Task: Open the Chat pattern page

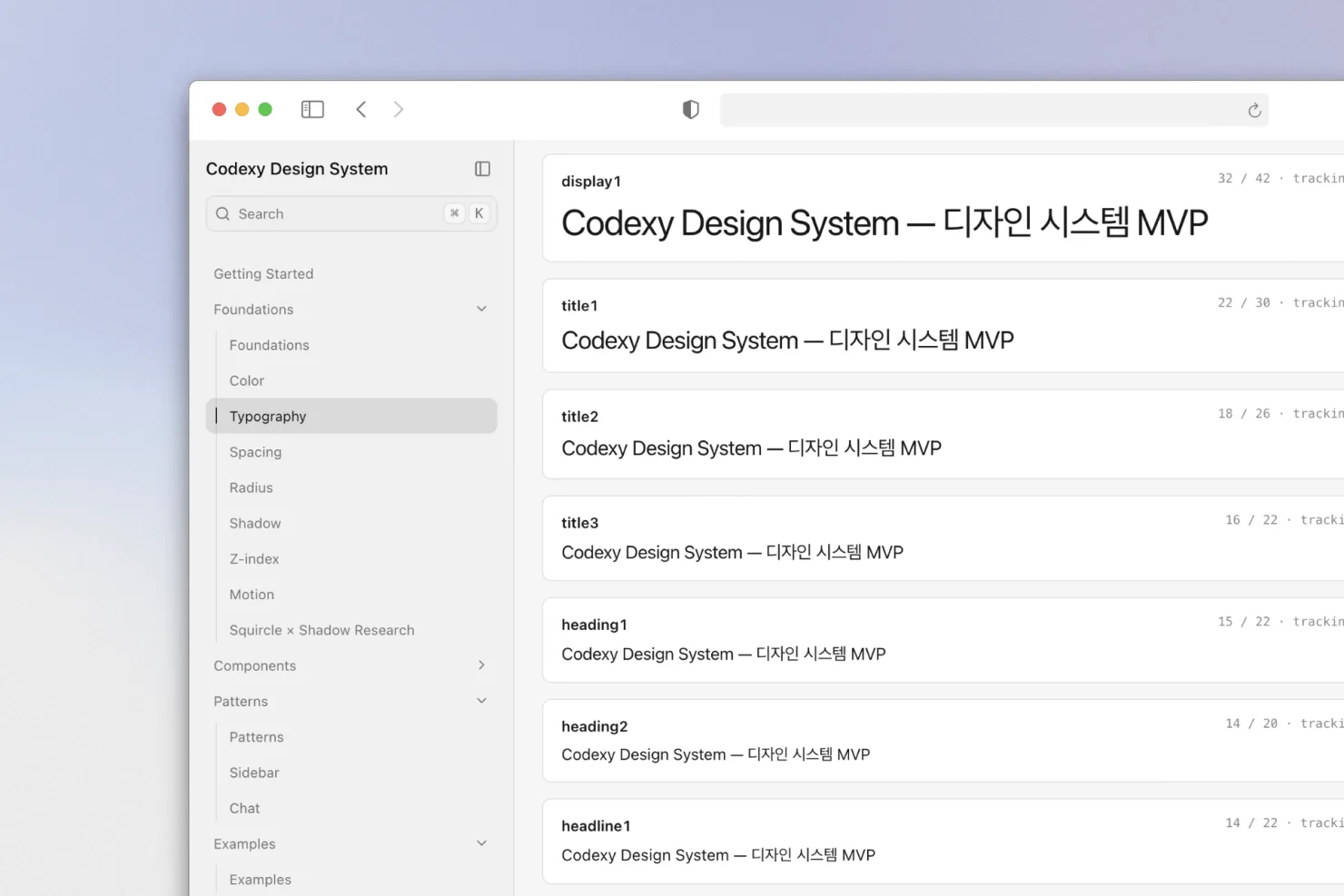Action: 244,808
